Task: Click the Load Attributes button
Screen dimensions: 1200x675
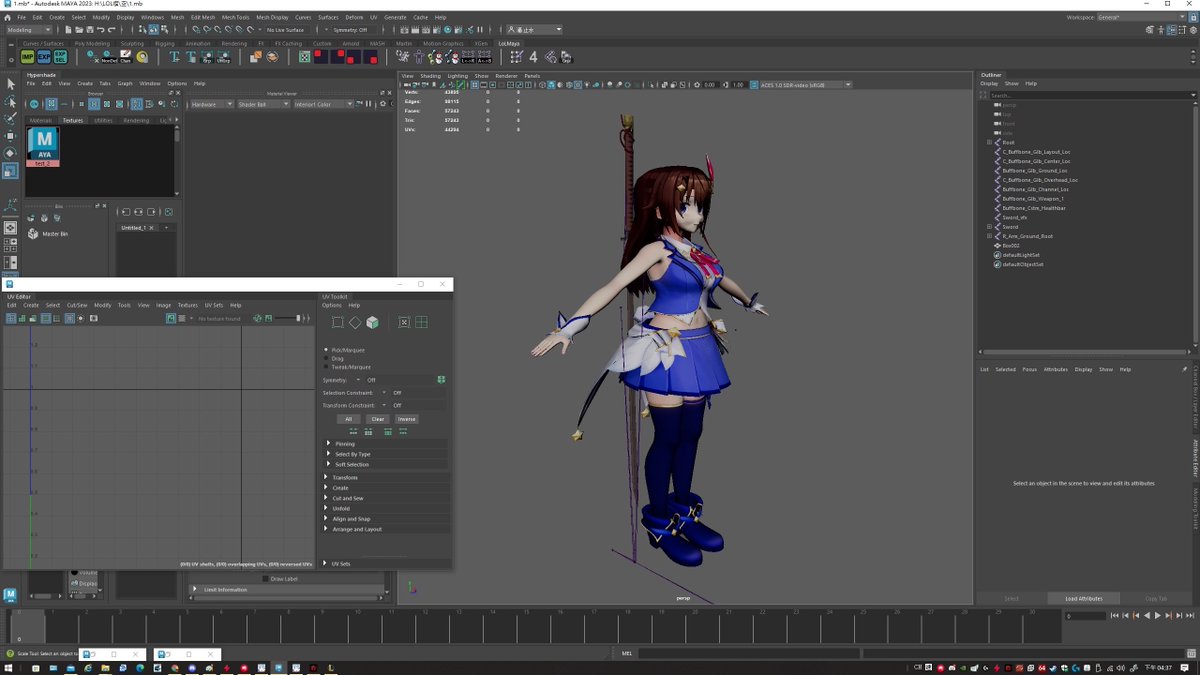Action: [1084, 598]
